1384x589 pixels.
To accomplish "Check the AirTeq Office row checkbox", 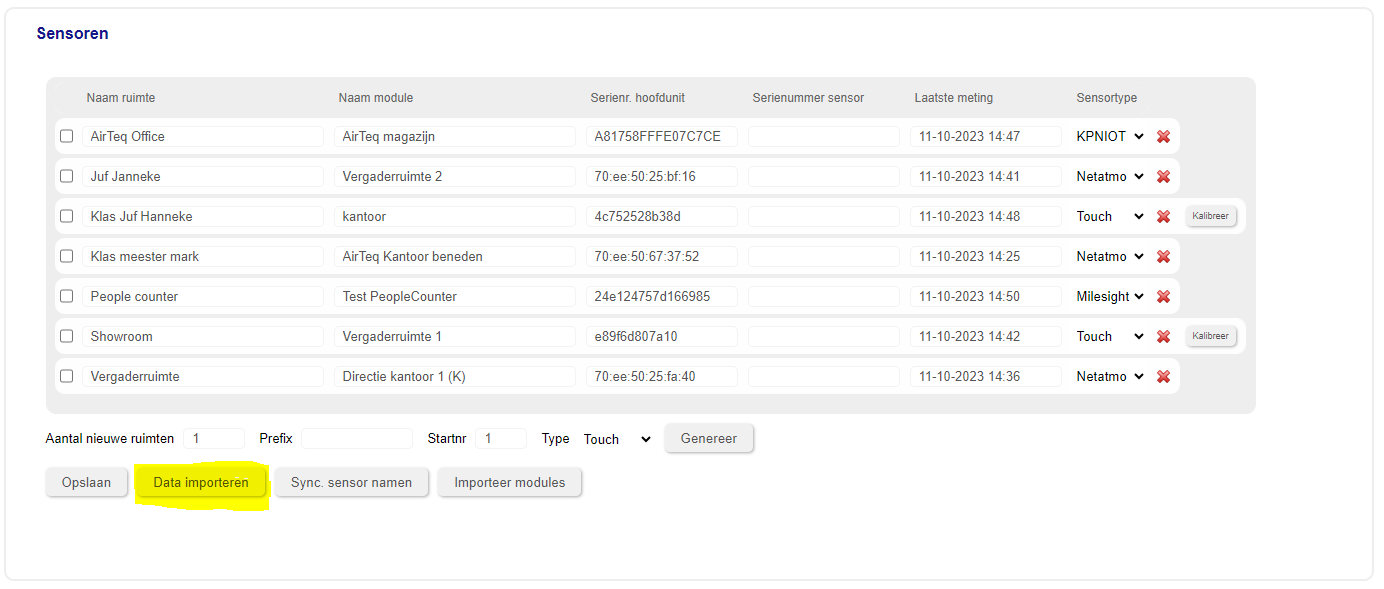I will click(67, 136).
